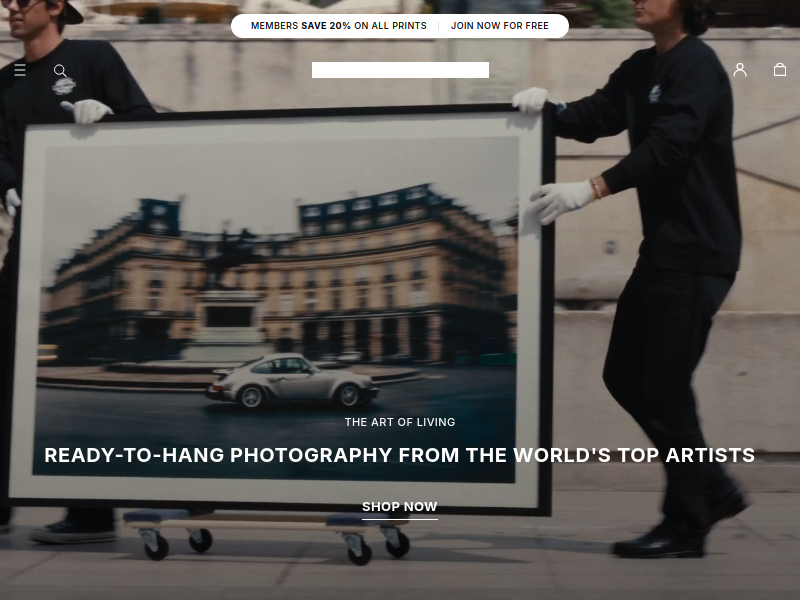800x600 pixels.
Task: Open the hamburger navigation menu
Action: (x=20, y=70)
